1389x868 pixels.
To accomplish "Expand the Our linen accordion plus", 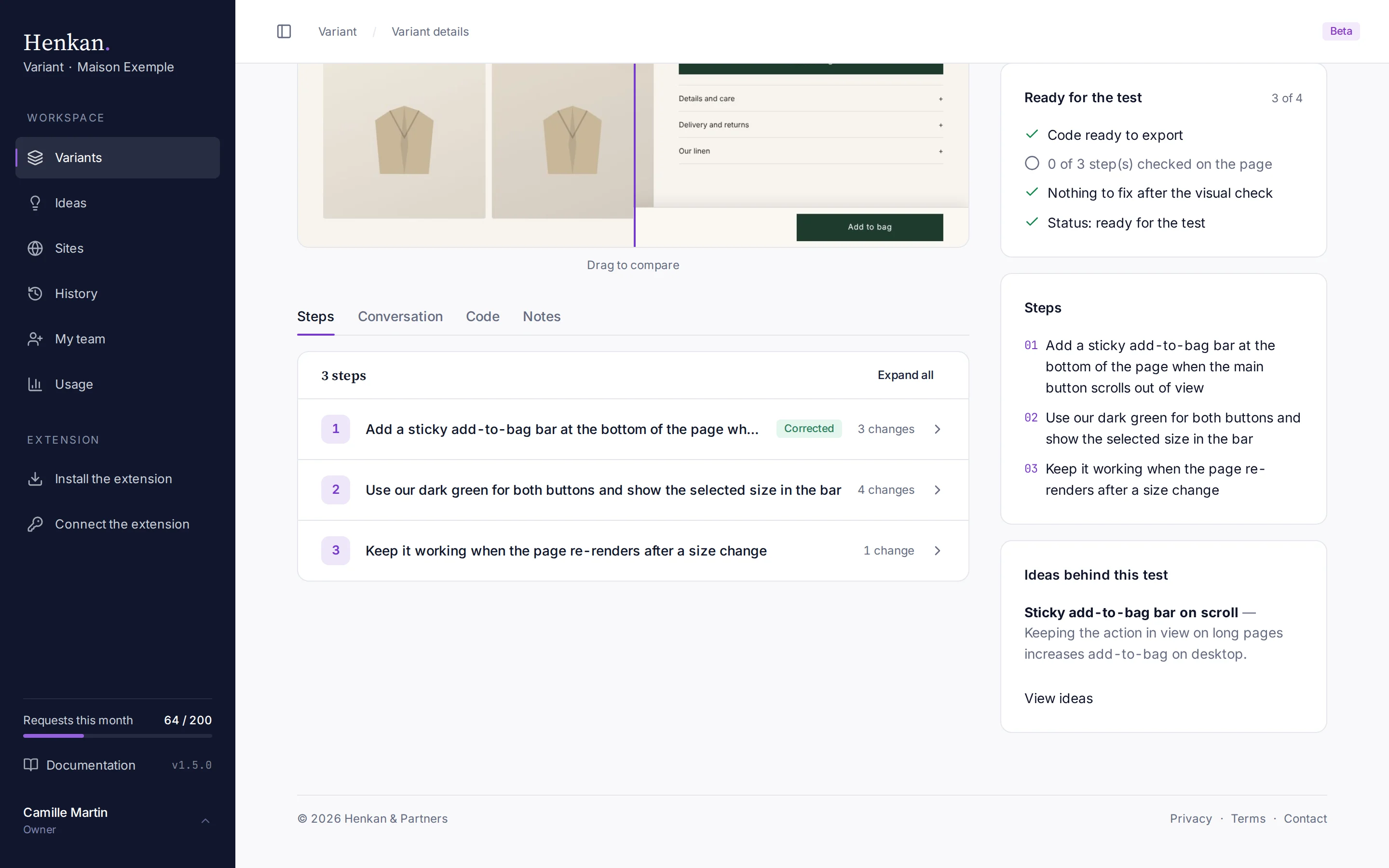I will (x=941, y=151).
